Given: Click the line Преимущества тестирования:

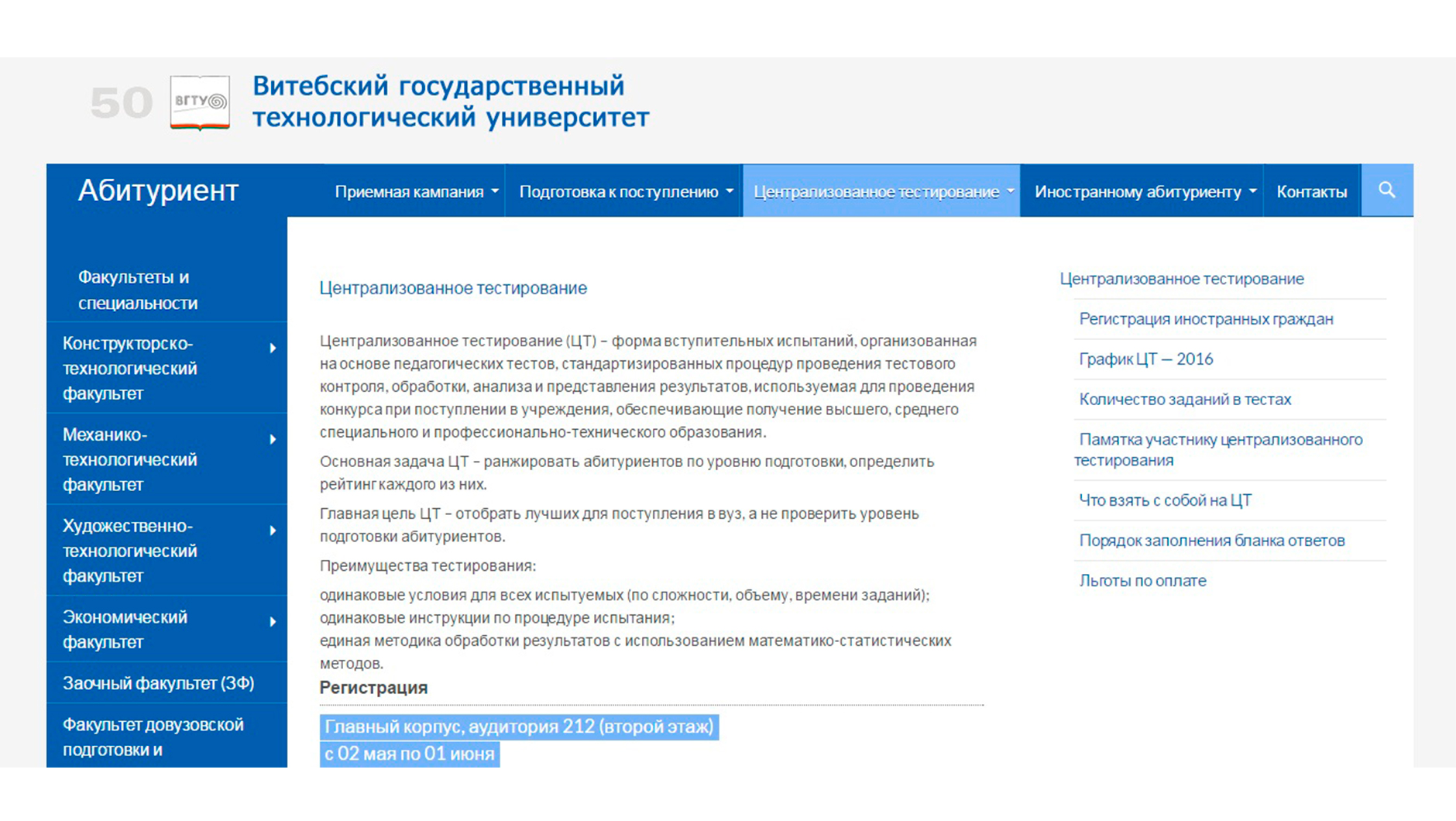Looking at the screenshot, I should coord(428,566).
